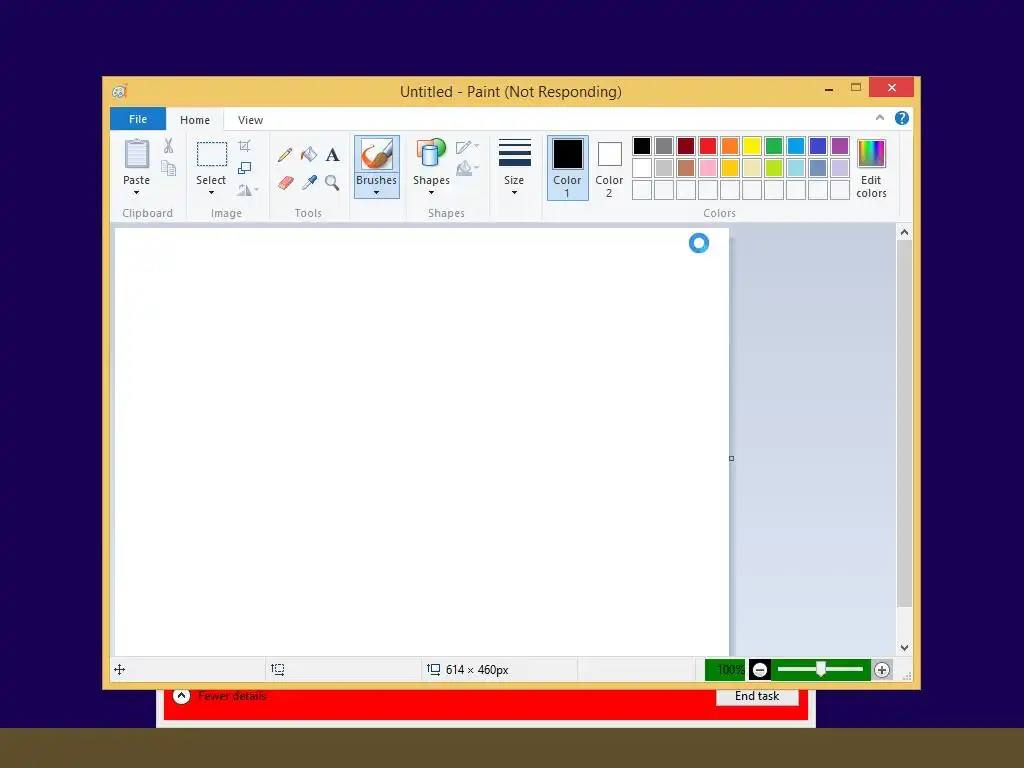Select the Pencil tool
The image size is (1024, 768).
pyautogui.click(x=285, y=155)
